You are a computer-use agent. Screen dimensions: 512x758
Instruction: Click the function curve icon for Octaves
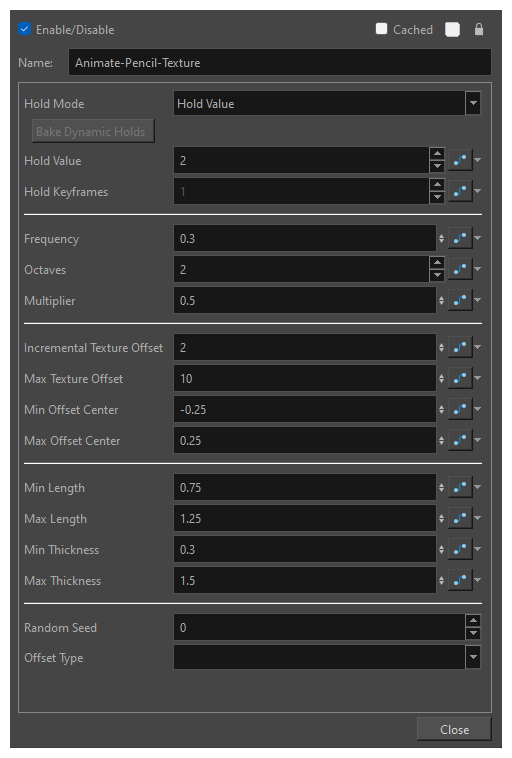pyautogui.click(x=460, y=269)
